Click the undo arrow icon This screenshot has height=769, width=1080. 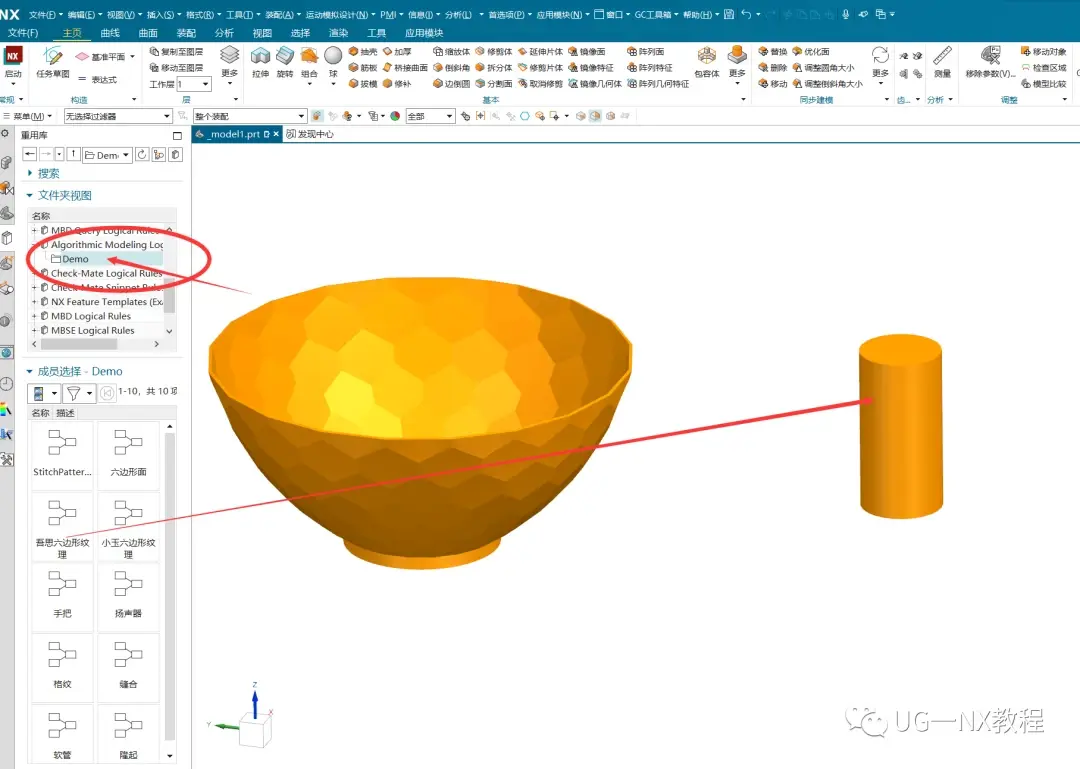(746, 14)
